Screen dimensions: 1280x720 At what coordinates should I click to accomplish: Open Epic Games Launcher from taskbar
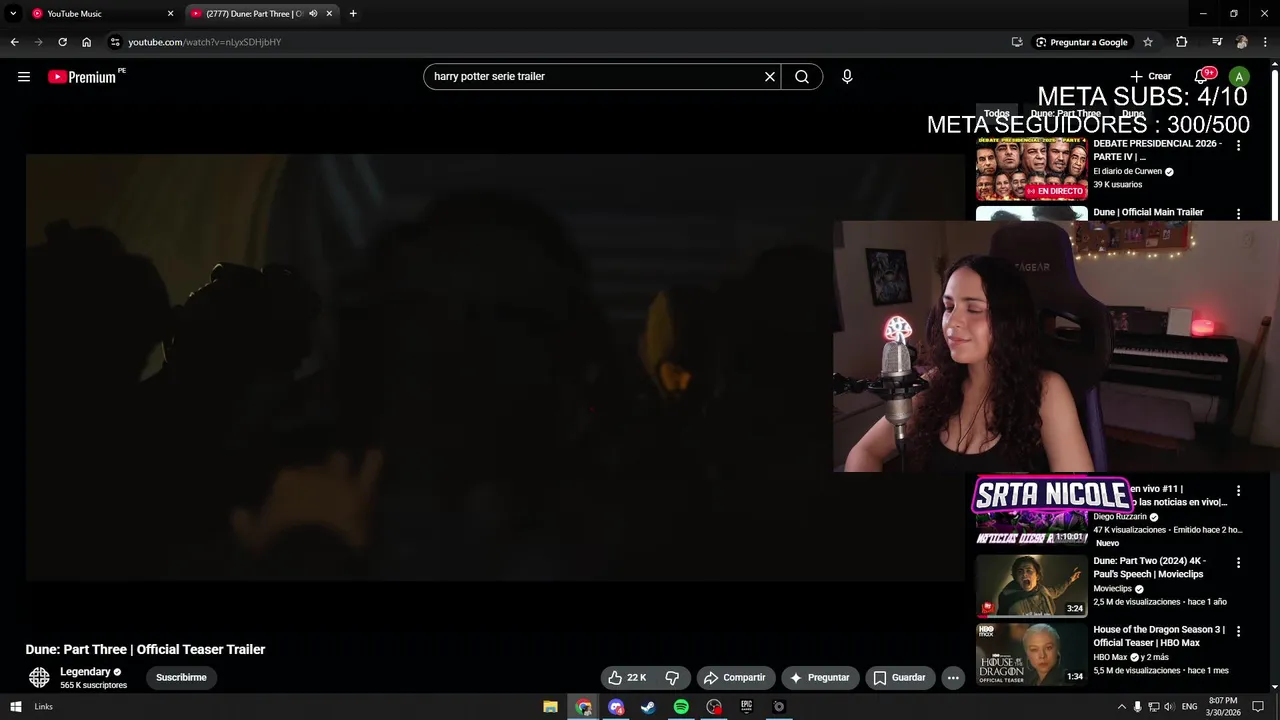coord(746,707)
